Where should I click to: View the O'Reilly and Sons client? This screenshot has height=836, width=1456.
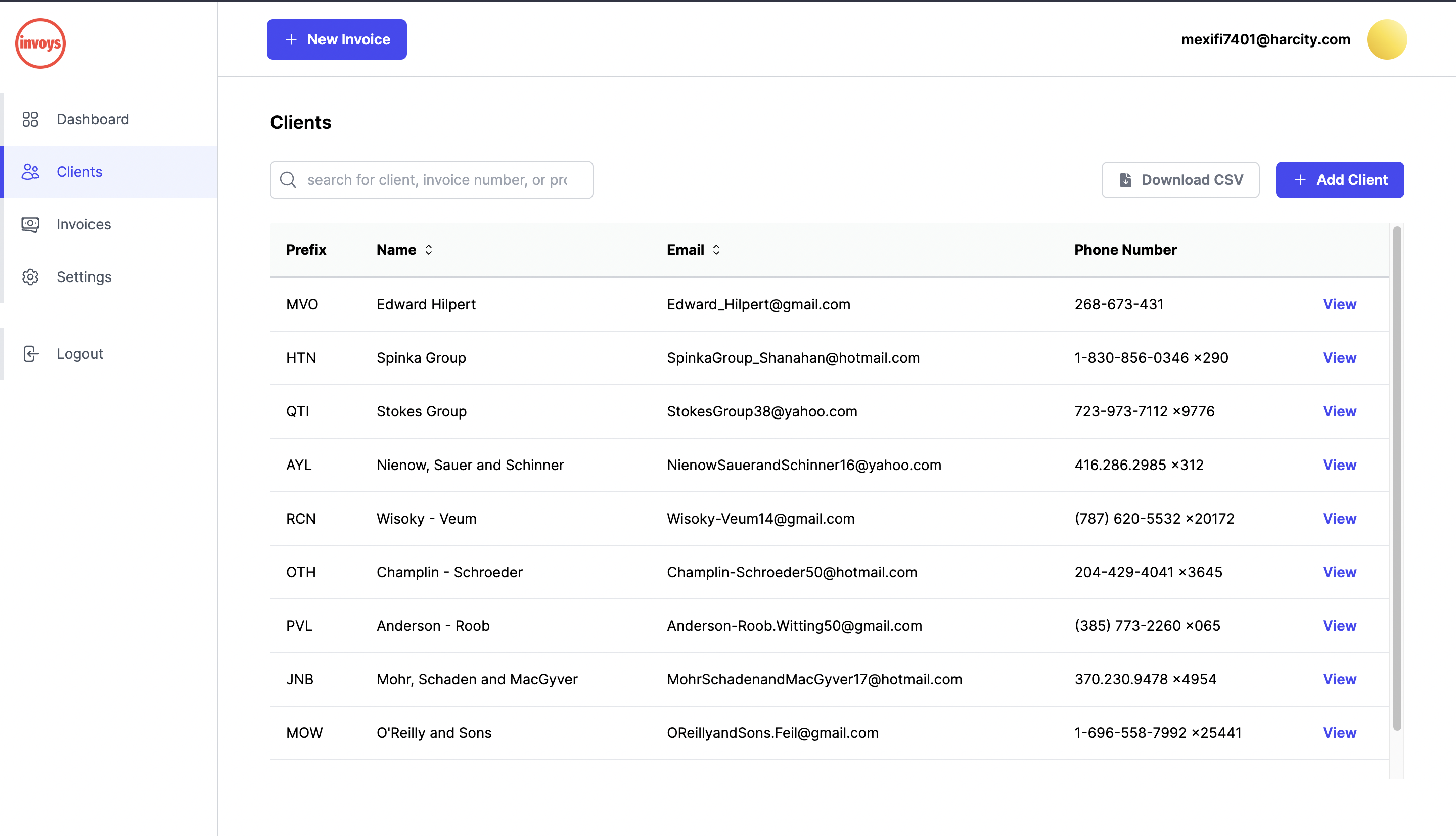[x=1339, y=733]
